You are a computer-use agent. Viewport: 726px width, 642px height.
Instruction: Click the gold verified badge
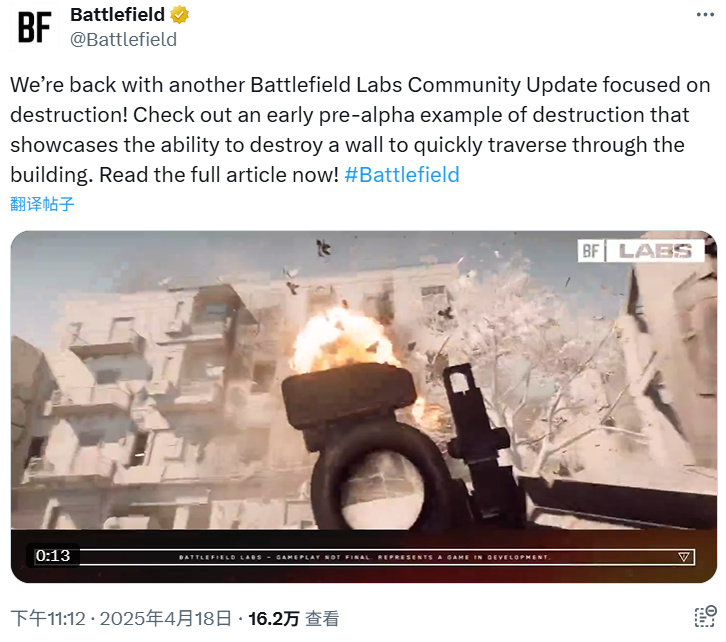(x=180, y=15)
